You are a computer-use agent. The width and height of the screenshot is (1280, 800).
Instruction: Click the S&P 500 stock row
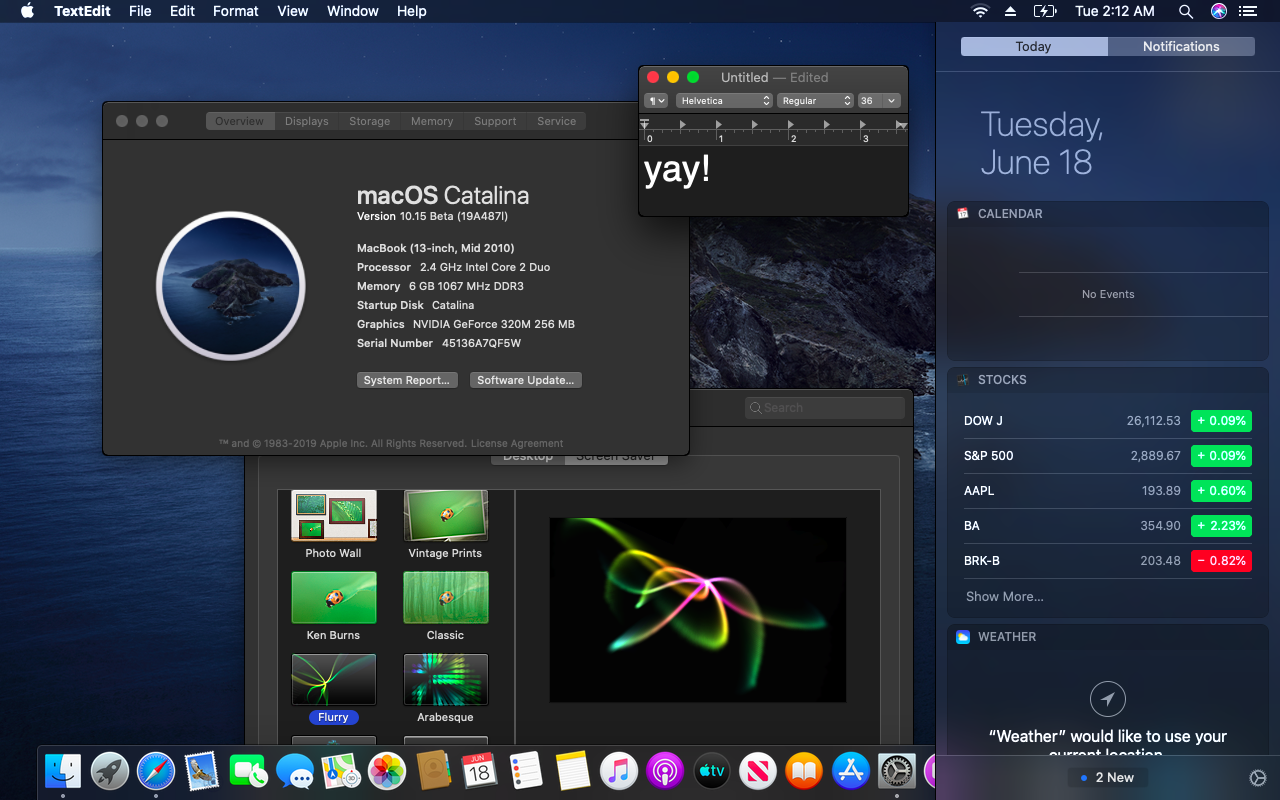tap(1108, 456)
